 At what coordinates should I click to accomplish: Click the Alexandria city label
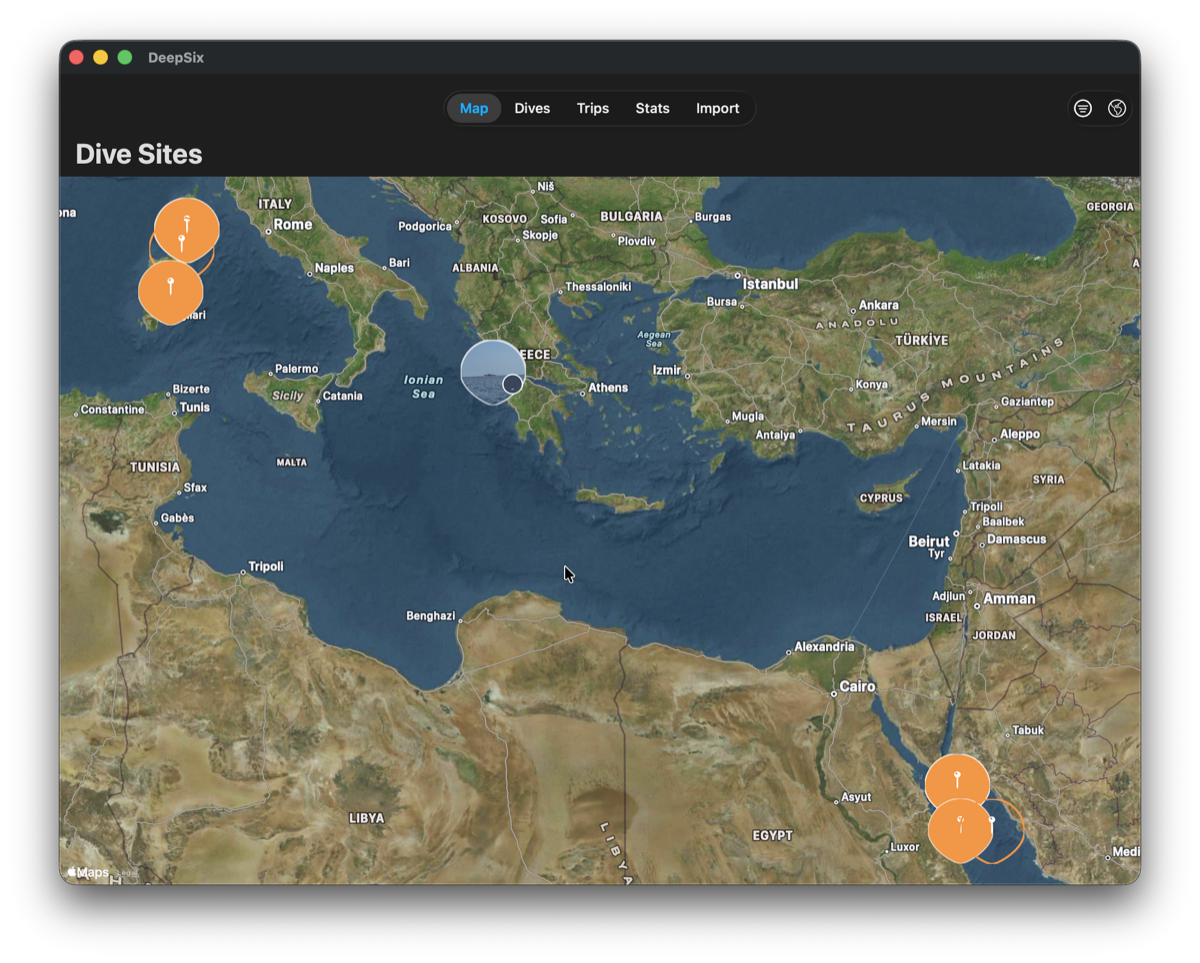824,647
